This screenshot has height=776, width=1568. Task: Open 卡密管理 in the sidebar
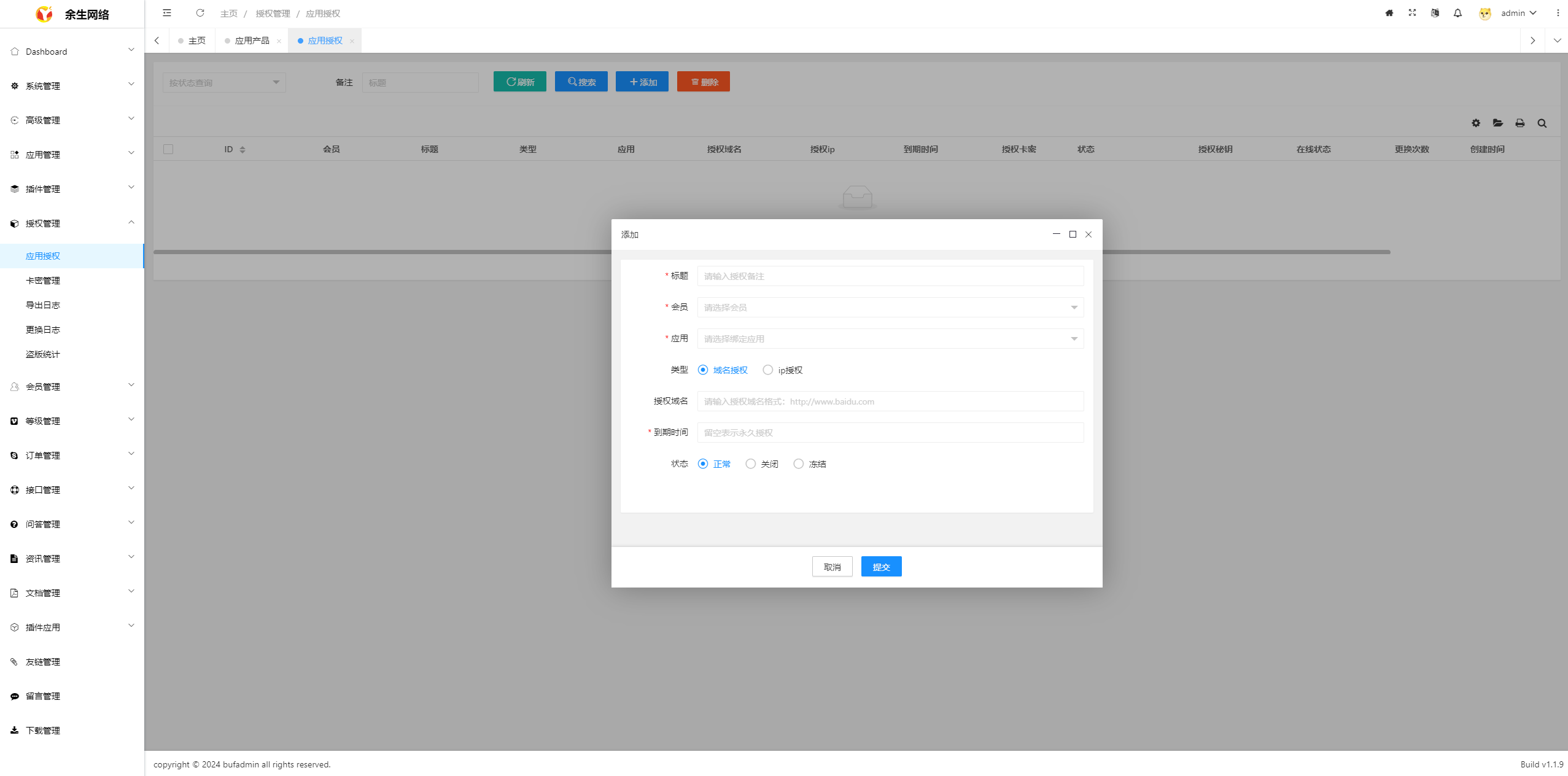click(x=43, y=281)
